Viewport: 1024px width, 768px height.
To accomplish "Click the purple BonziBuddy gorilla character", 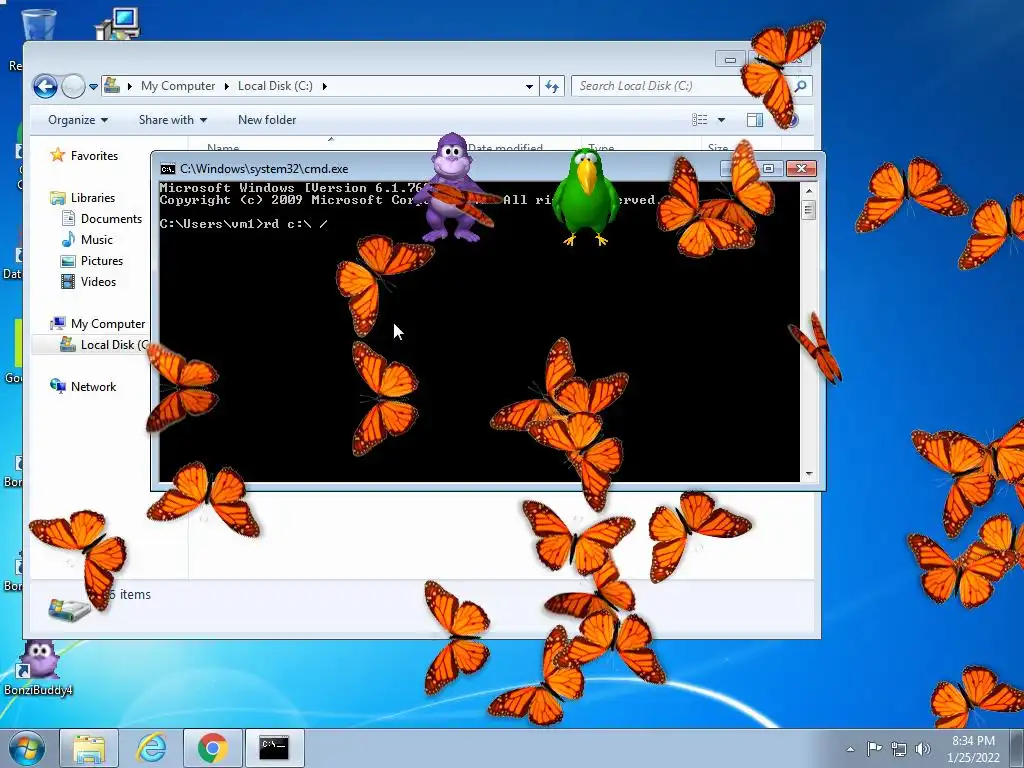I will pos(453,188).
